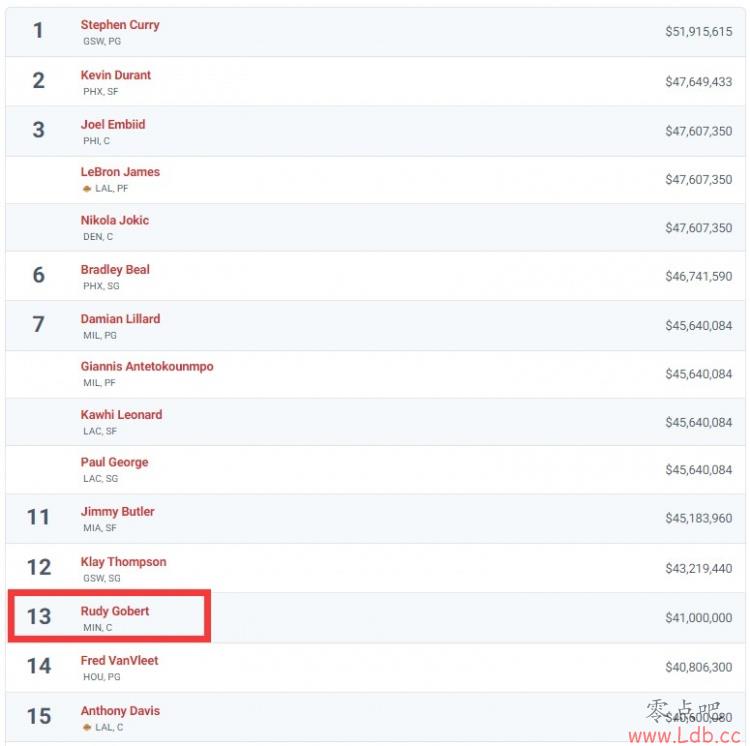Click the highlighted Rudy Gobert link
Viewport: 750px width, 746px height.
115,611
